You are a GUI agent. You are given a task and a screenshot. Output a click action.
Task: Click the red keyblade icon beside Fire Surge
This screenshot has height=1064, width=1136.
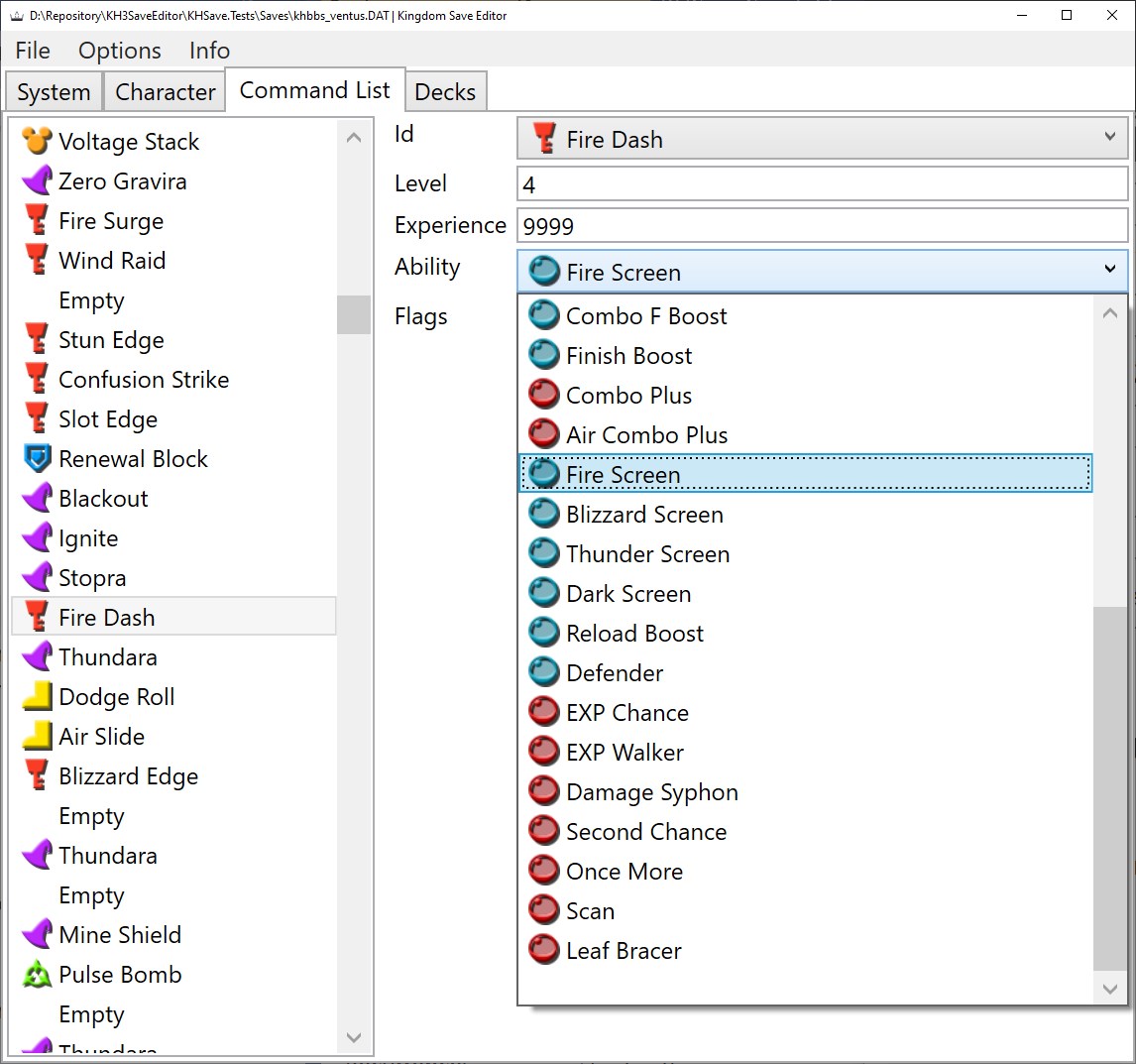pos(37,220)
